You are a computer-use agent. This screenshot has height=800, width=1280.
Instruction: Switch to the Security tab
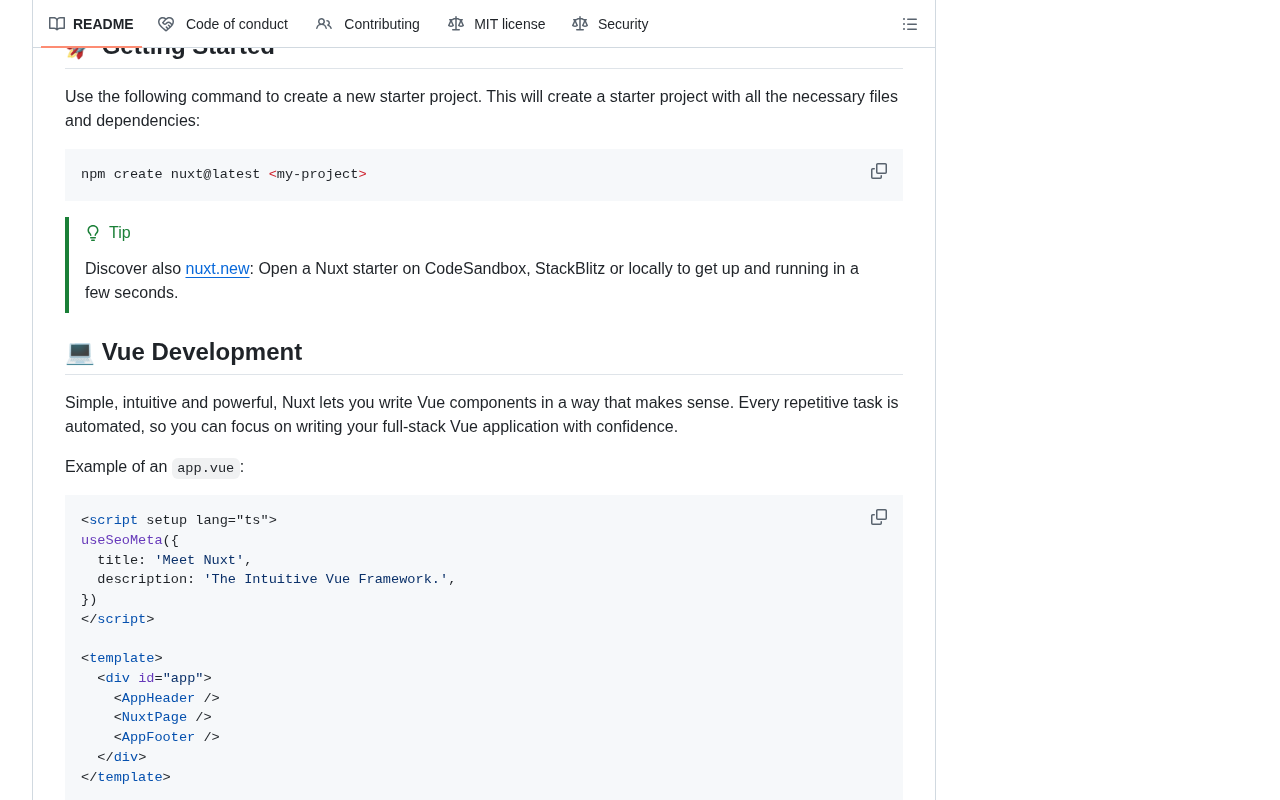(x=610, y=24)
